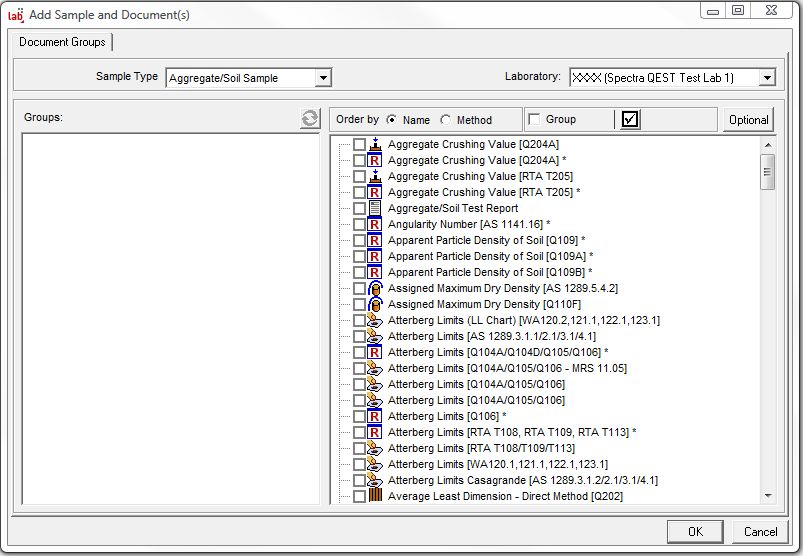This screenshot has width=803, height=556.
Task: Click the Optional button
Action: coord(748,120)
